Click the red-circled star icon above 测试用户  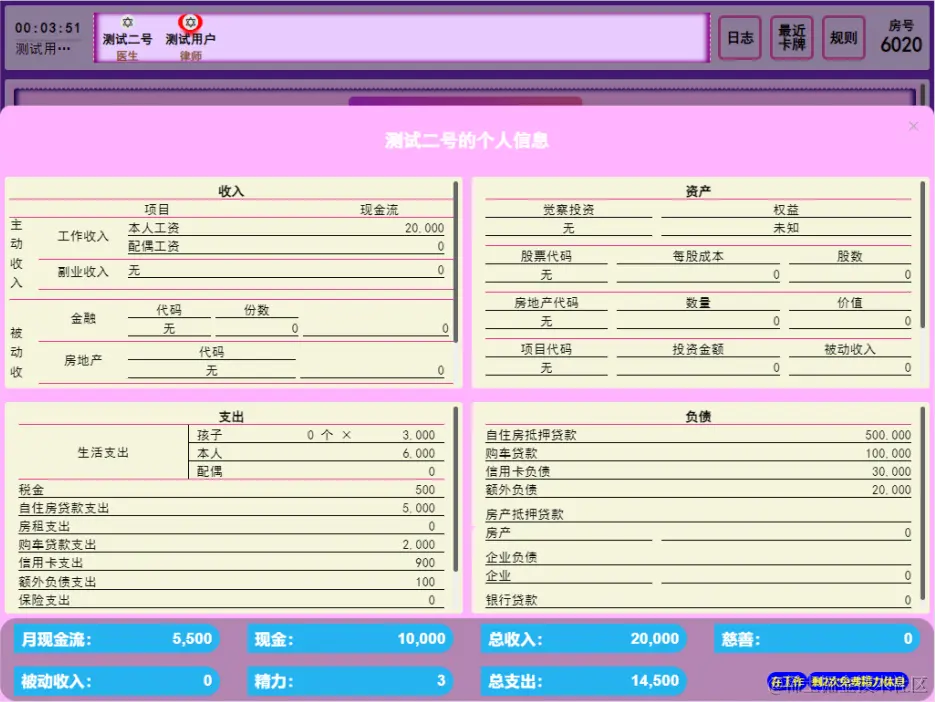coord(190,23)
